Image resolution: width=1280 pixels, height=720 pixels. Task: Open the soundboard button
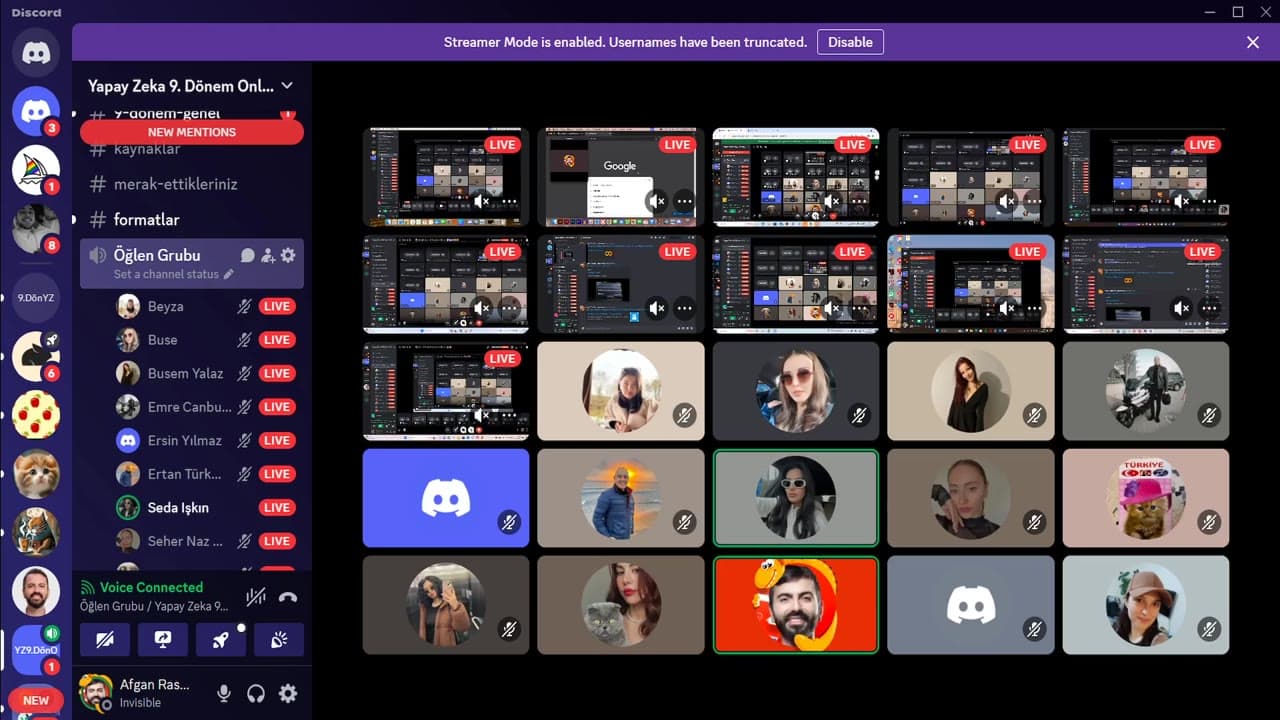click(279, 640)
